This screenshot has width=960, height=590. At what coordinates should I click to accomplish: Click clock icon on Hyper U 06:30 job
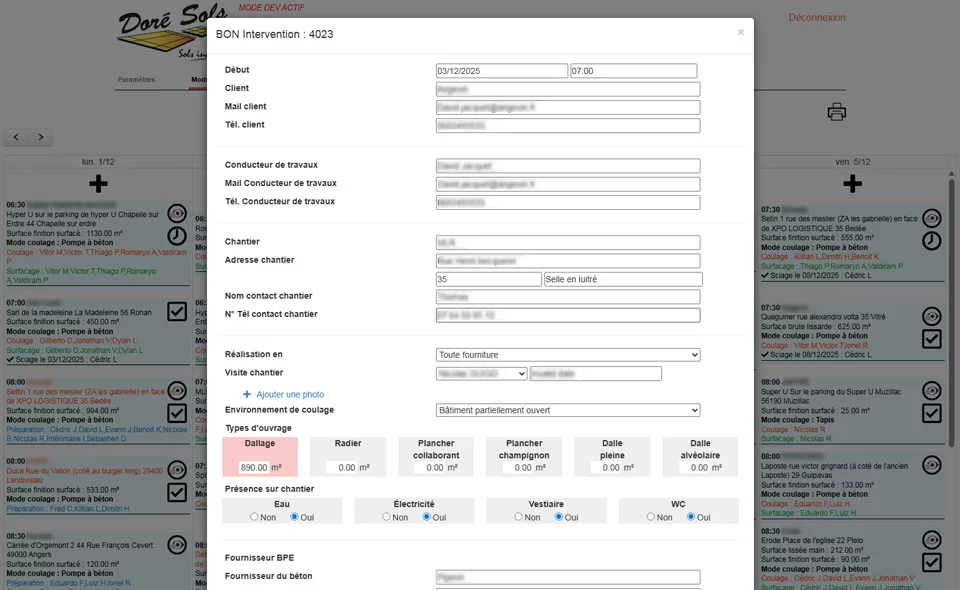[x=177, y=236]
